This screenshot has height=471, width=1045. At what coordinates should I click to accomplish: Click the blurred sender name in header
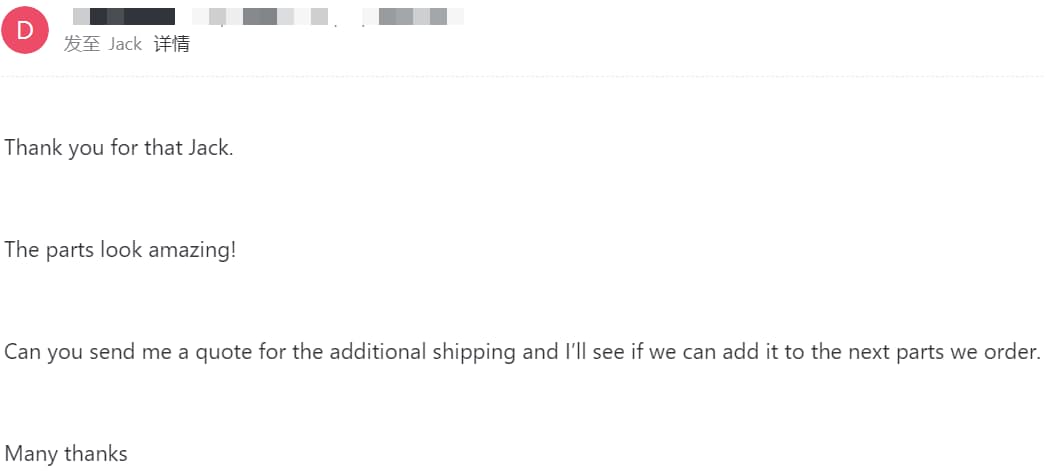[124, 17]
